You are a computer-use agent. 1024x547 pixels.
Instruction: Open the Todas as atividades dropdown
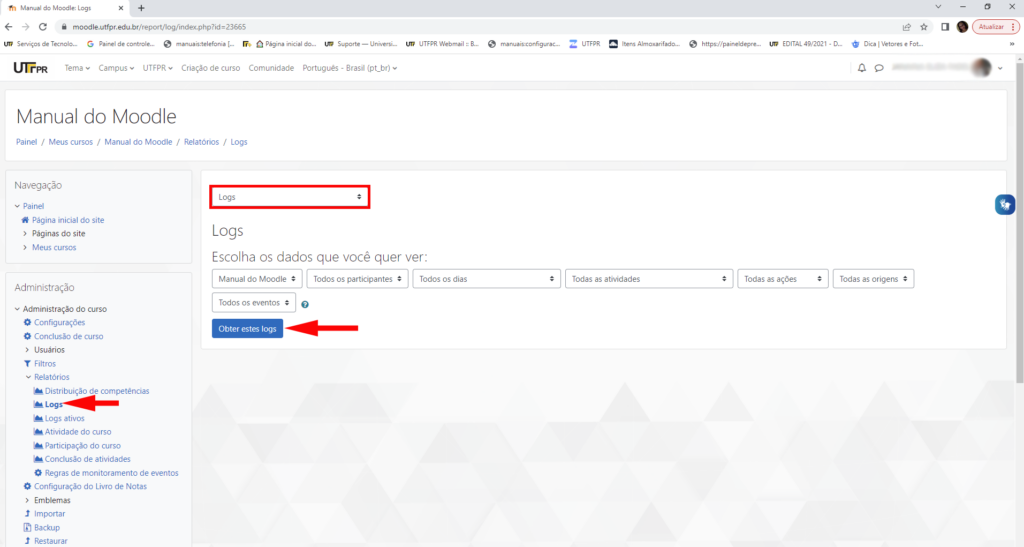(x=649, y=279)
